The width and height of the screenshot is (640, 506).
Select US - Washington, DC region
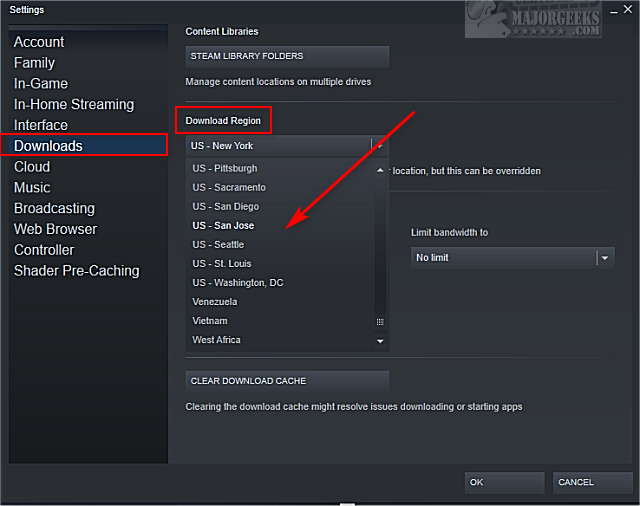(281, 283)
